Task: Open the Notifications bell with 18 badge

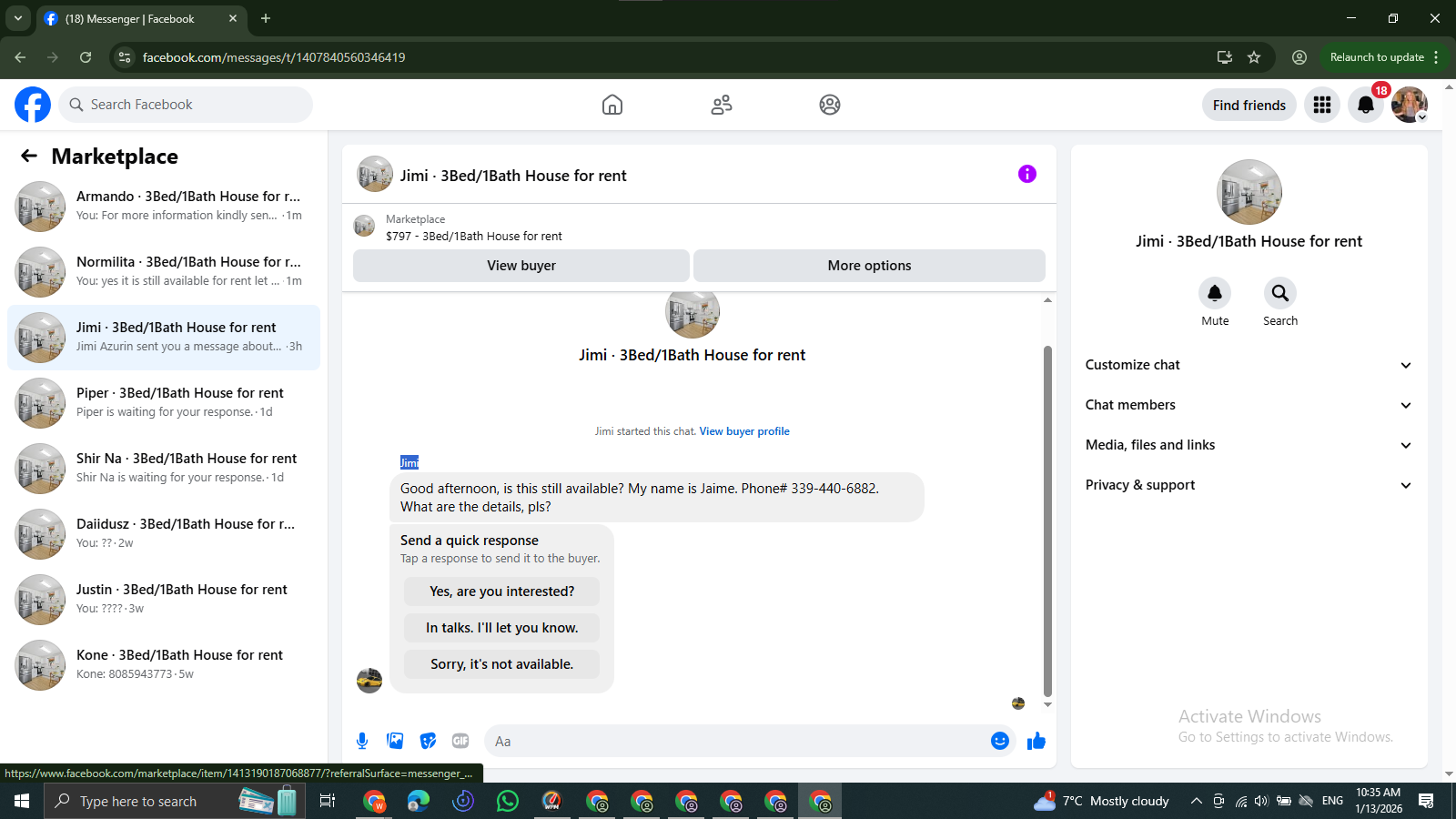Action: tap(1366, 105)
